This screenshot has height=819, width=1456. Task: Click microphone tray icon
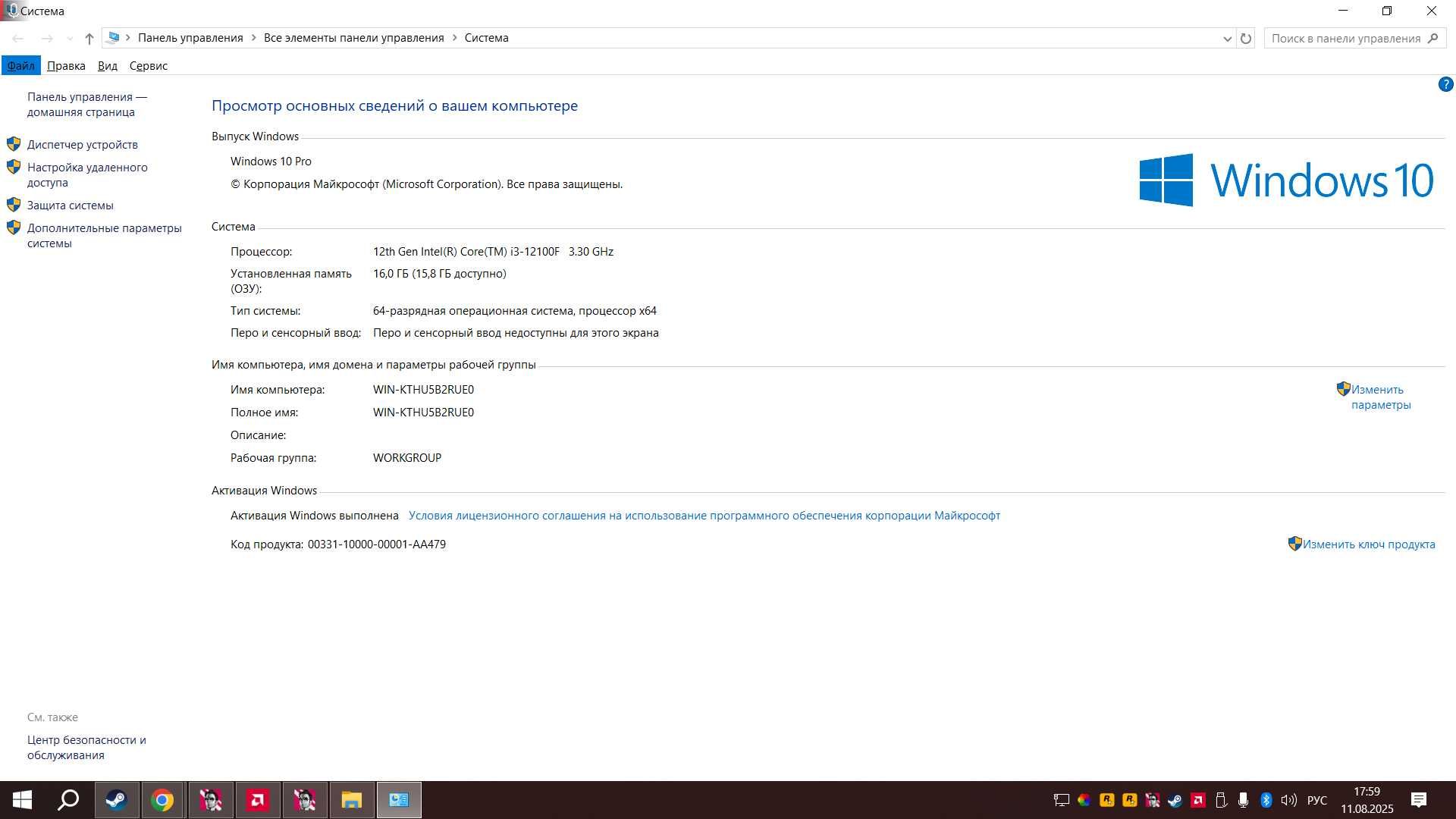[x=1243, y=800]
